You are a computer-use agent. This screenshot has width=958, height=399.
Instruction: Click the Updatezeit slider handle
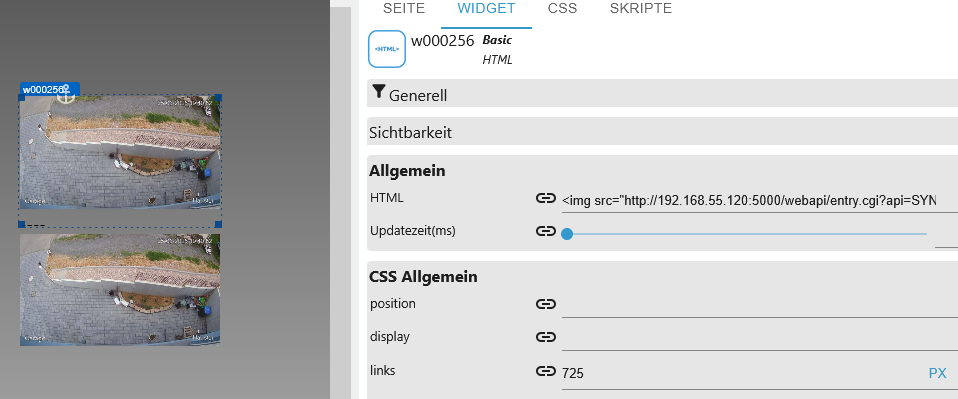tap(567, 233)
